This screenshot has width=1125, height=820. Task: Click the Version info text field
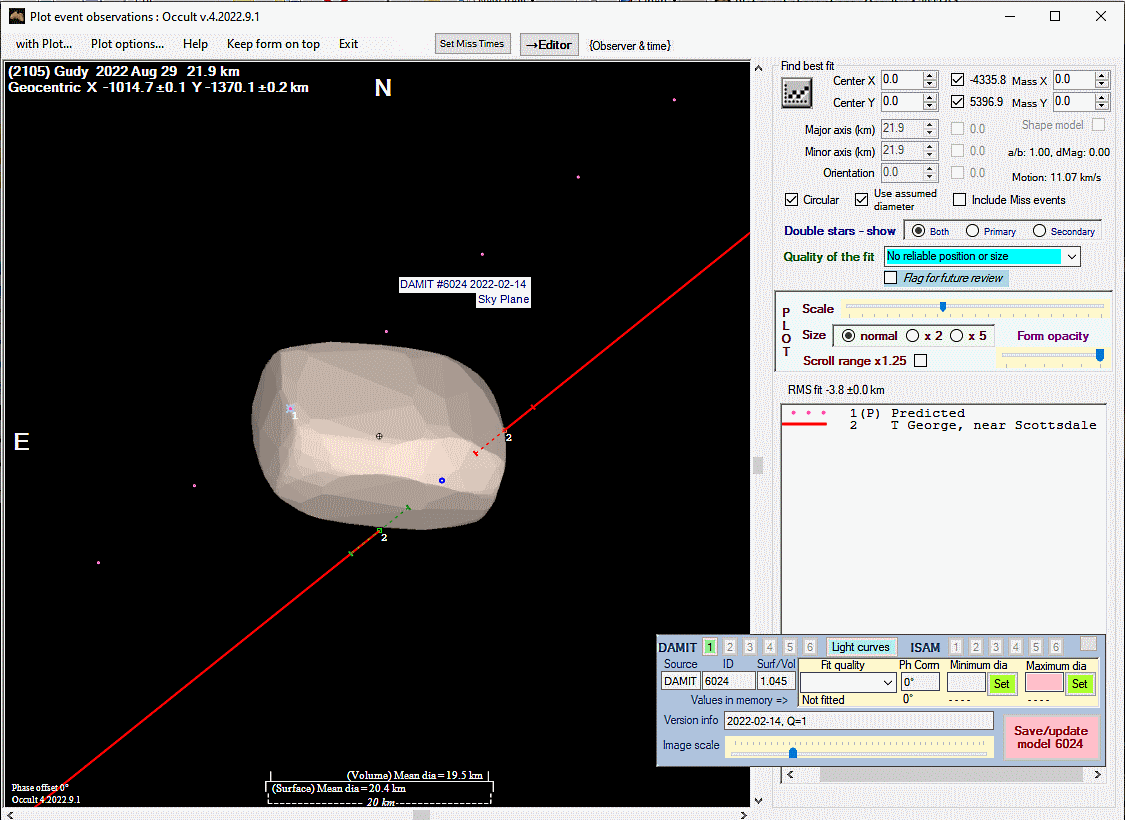(x=858, y=721)
